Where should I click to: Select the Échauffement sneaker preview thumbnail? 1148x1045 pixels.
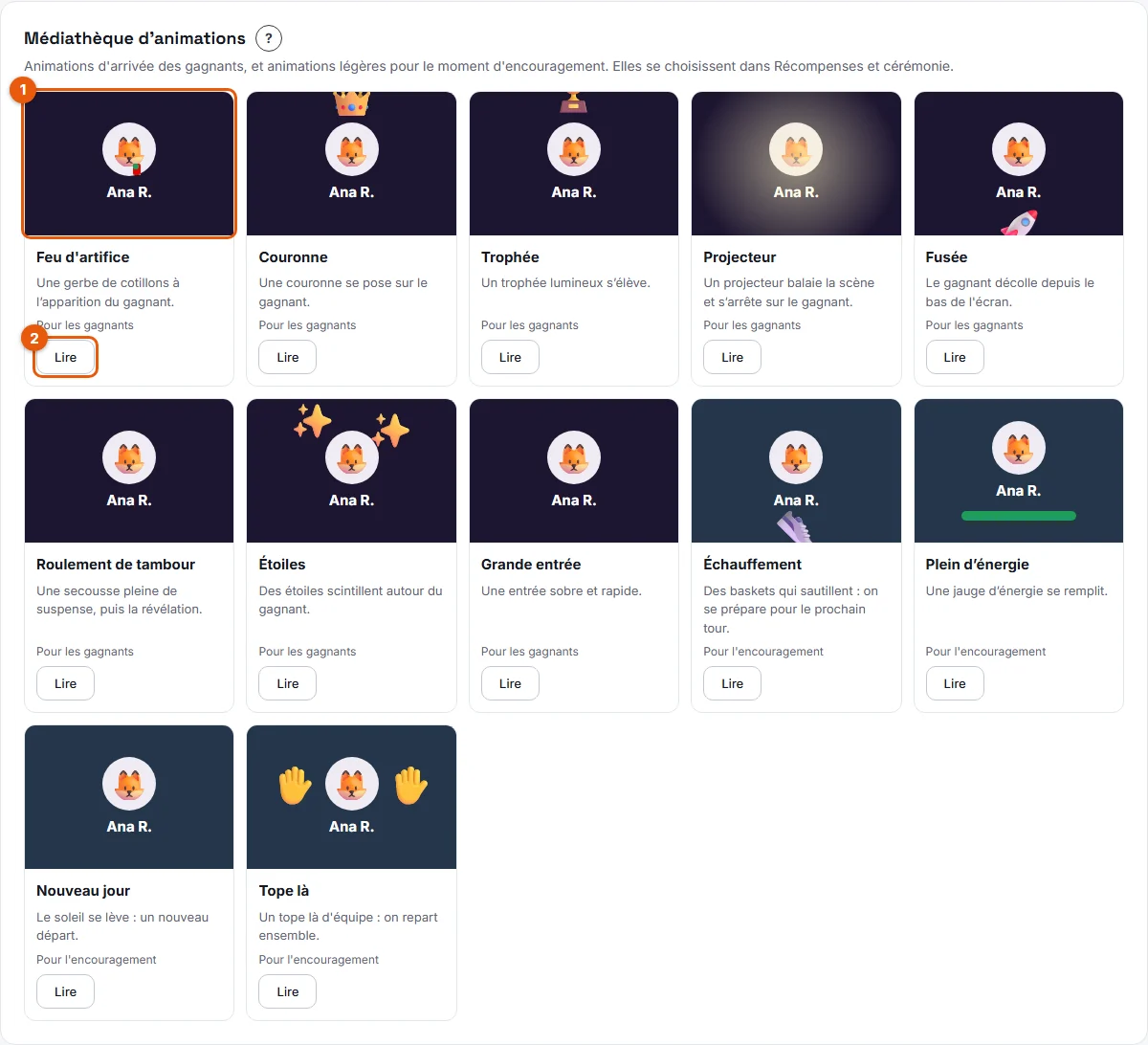[x=796, y=471]
